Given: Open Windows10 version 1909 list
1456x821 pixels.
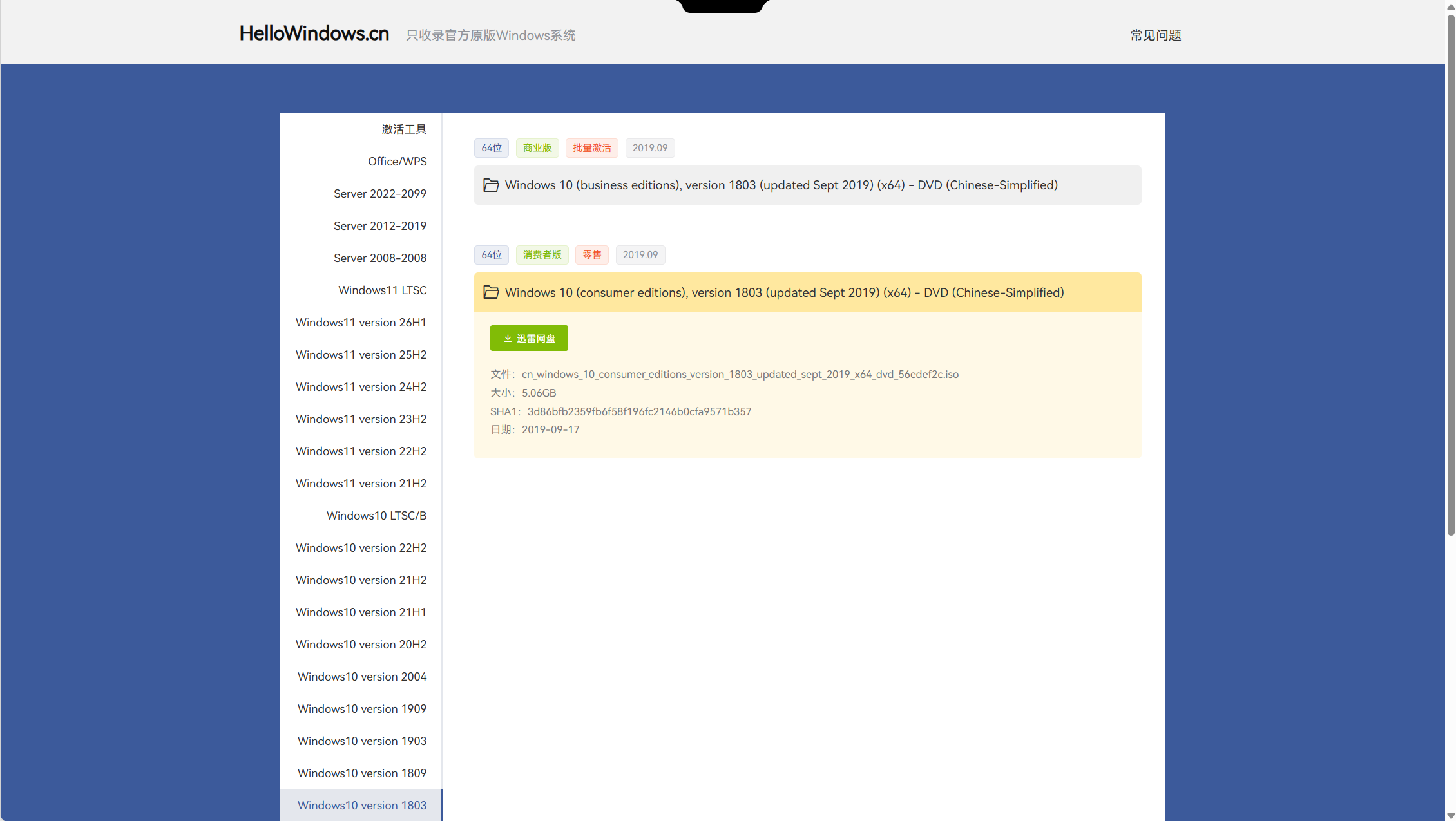Looking at the screenshot, I should 361,708.
